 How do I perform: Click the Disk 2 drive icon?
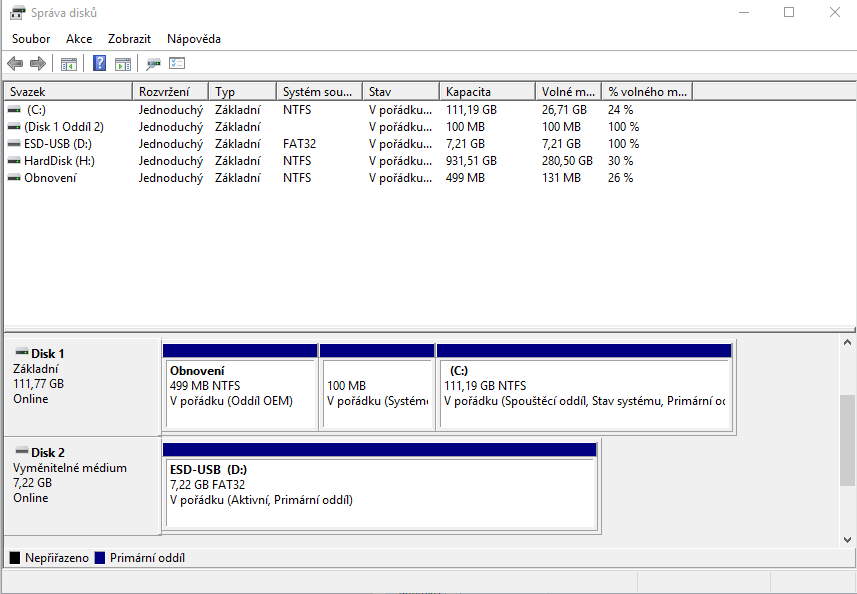(x=22, y=450)
